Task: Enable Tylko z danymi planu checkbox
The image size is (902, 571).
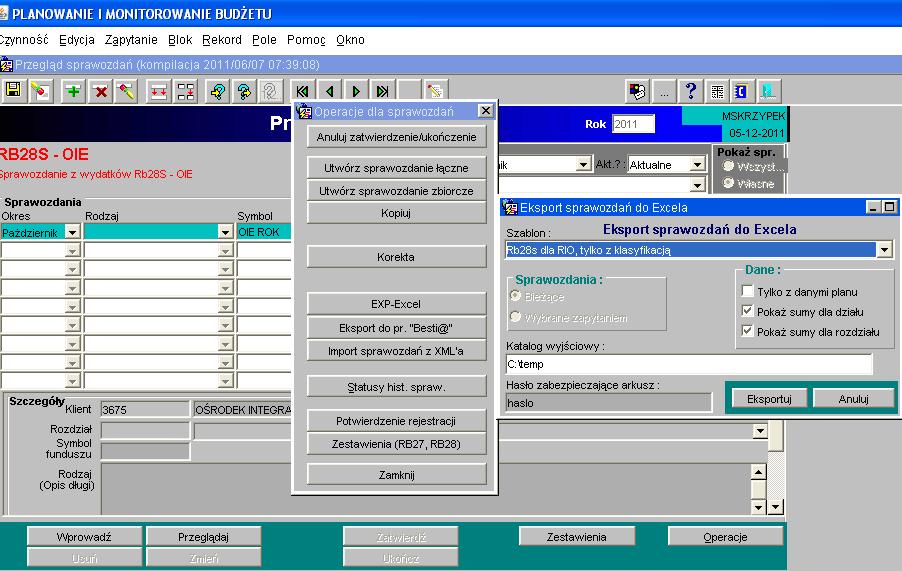Action: point(747,291)
